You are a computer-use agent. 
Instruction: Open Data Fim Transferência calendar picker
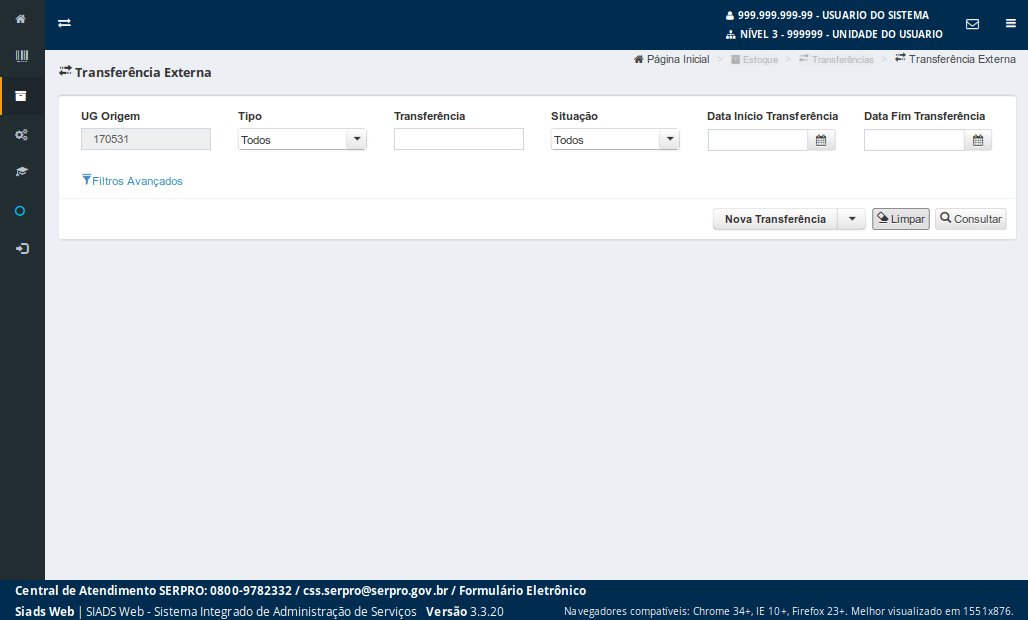click(x=978, y=140)
